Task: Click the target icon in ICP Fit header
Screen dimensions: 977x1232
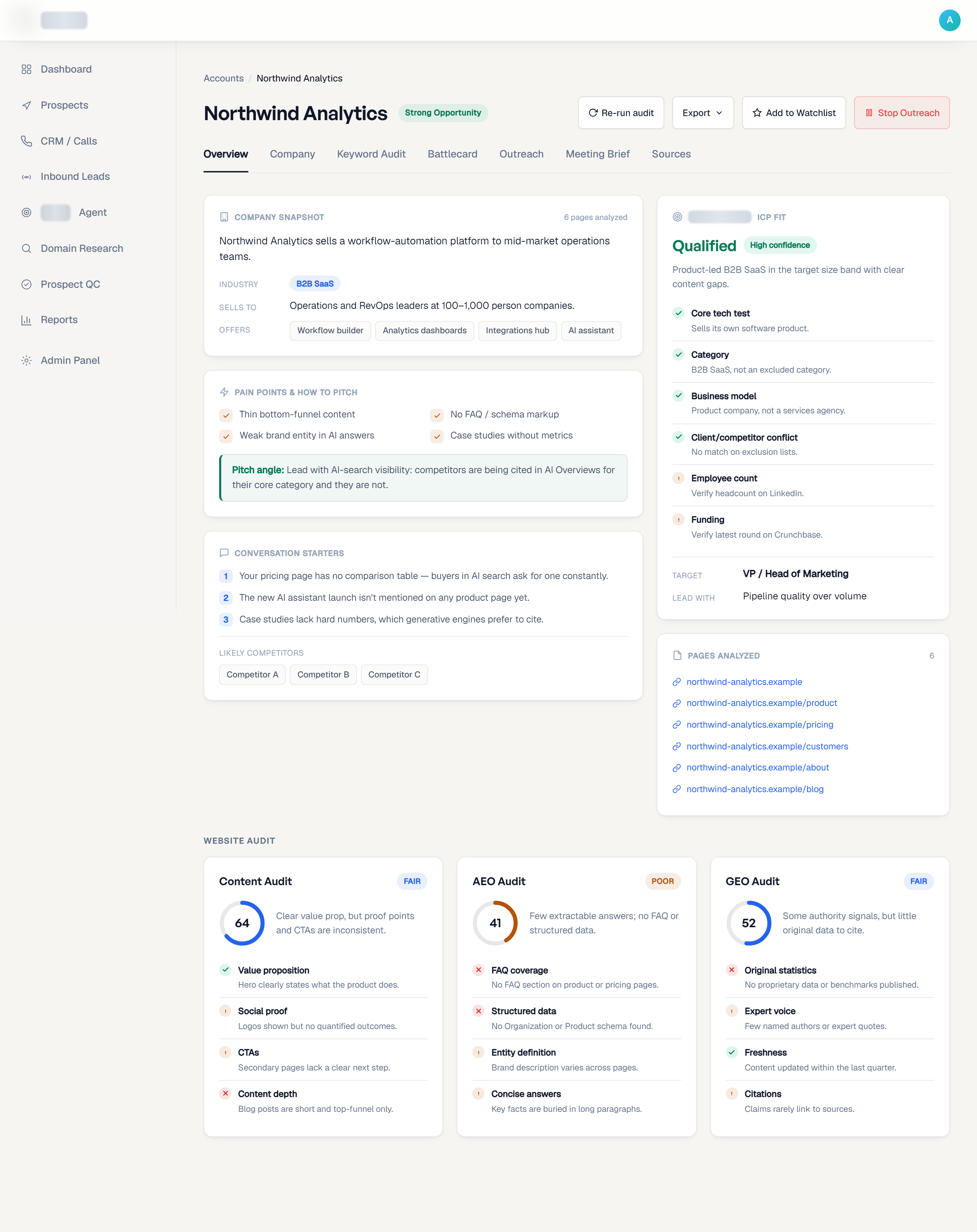Action: coord(677,217)
